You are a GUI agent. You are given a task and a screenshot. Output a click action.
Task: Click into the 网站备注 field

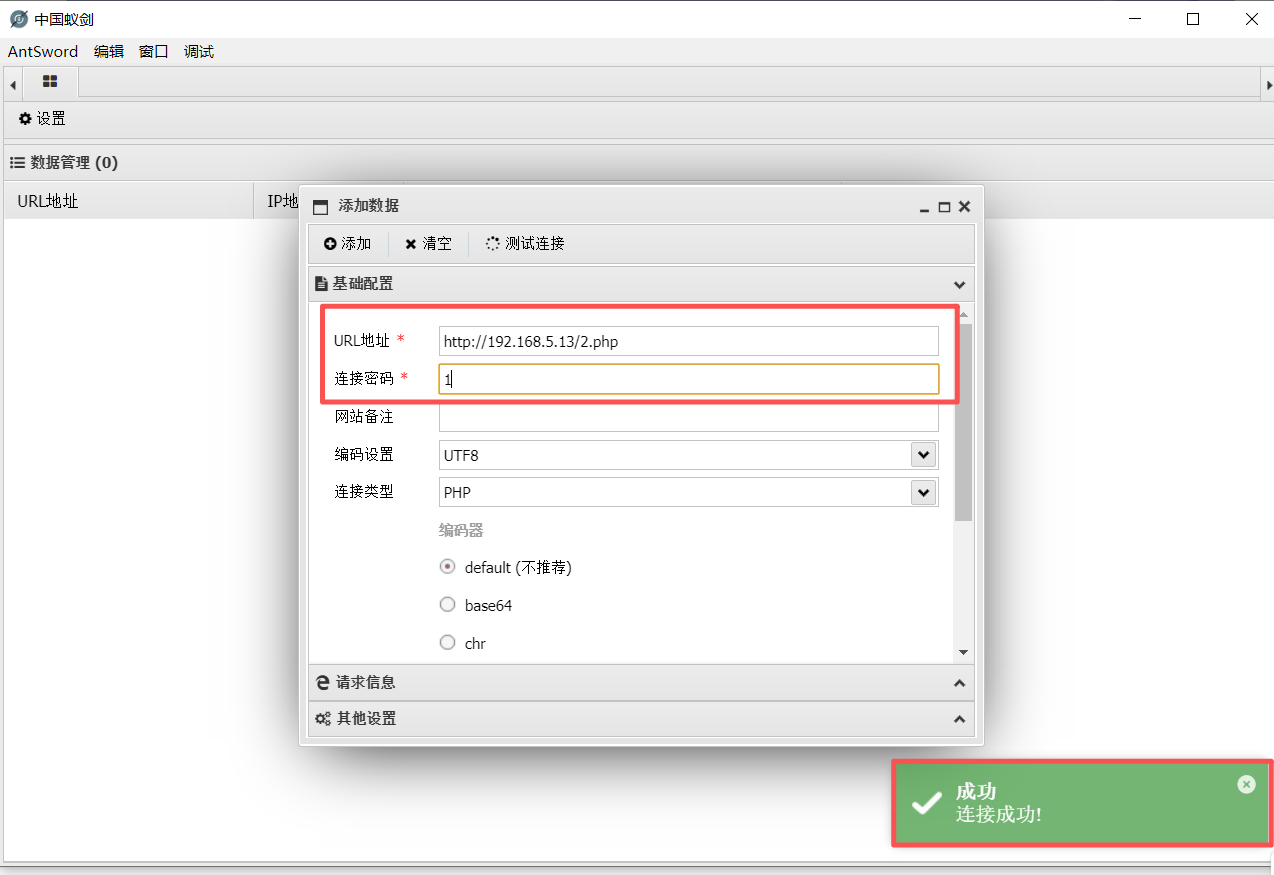tap(689, 417)
